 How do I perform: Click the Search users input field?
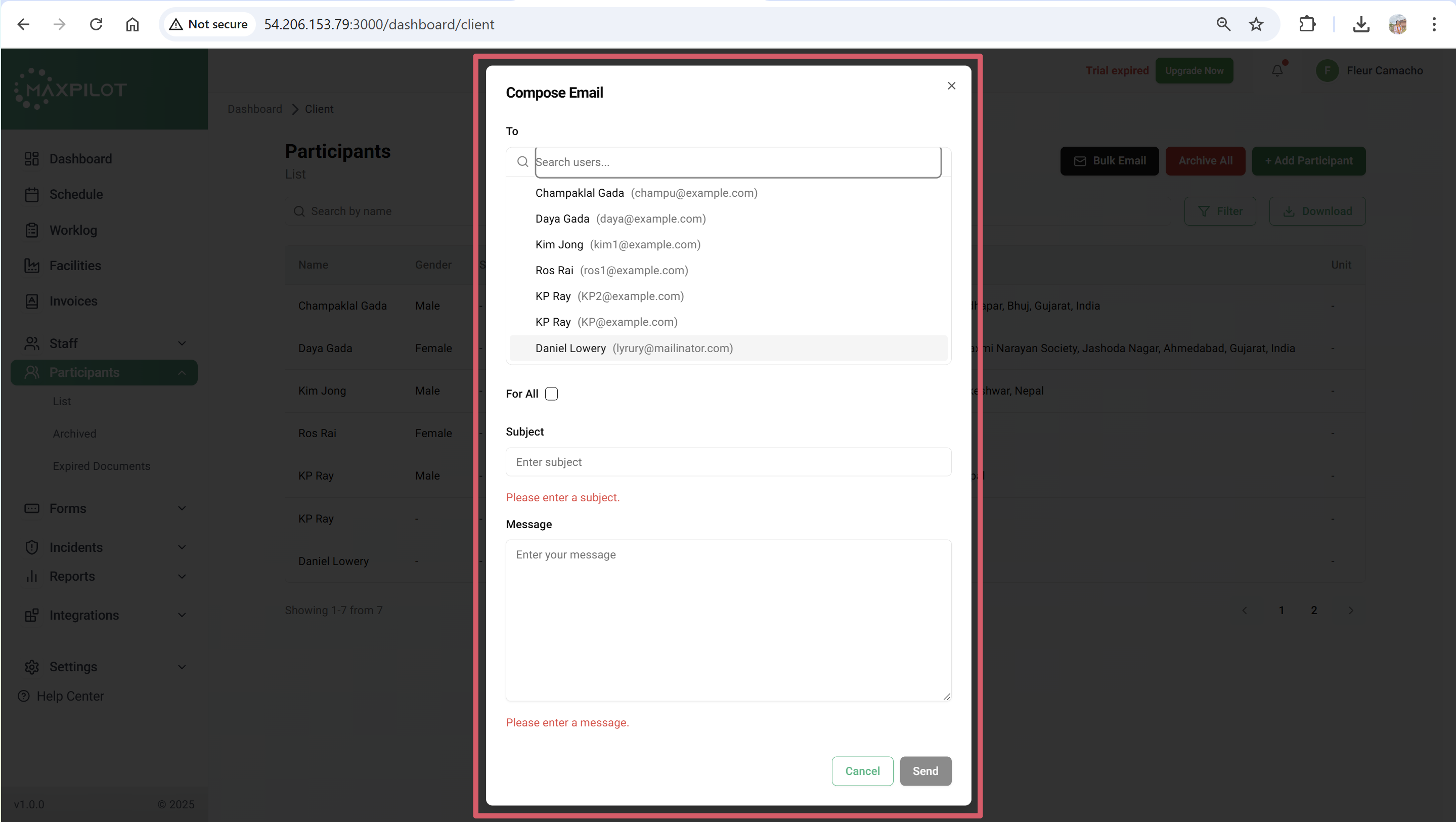click(737, 162)
